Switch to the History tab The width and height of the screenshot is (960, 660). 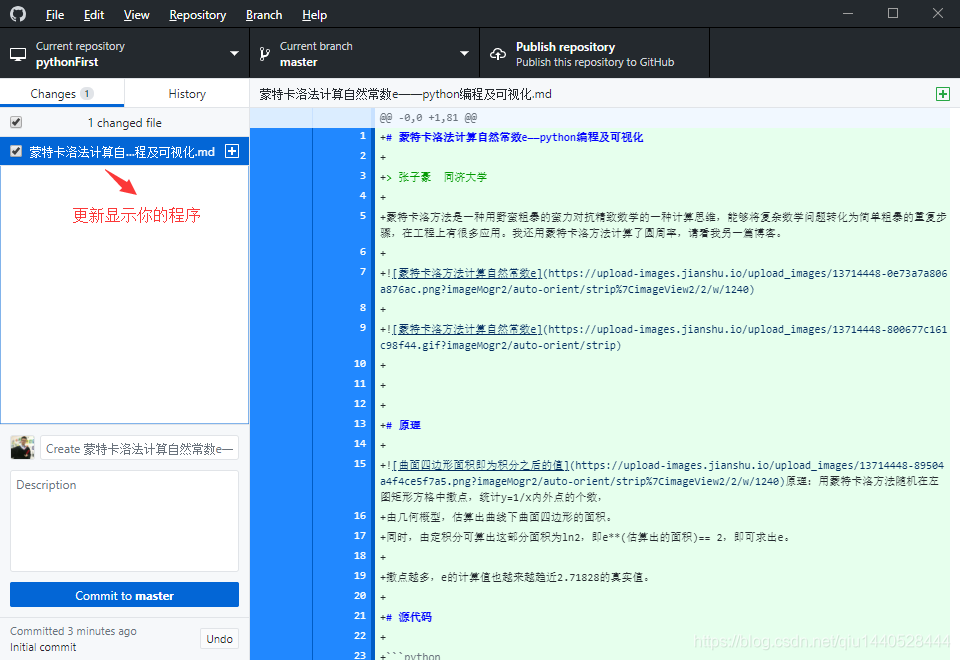187,93
